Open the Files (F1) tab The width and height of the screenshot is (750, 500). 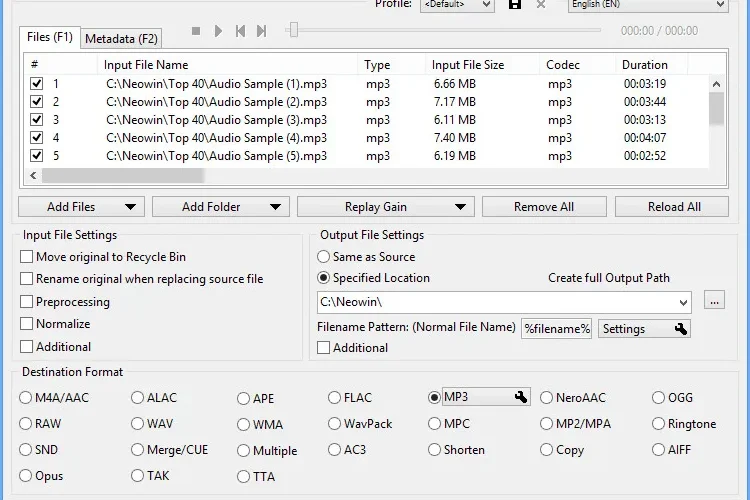point(50,37)
